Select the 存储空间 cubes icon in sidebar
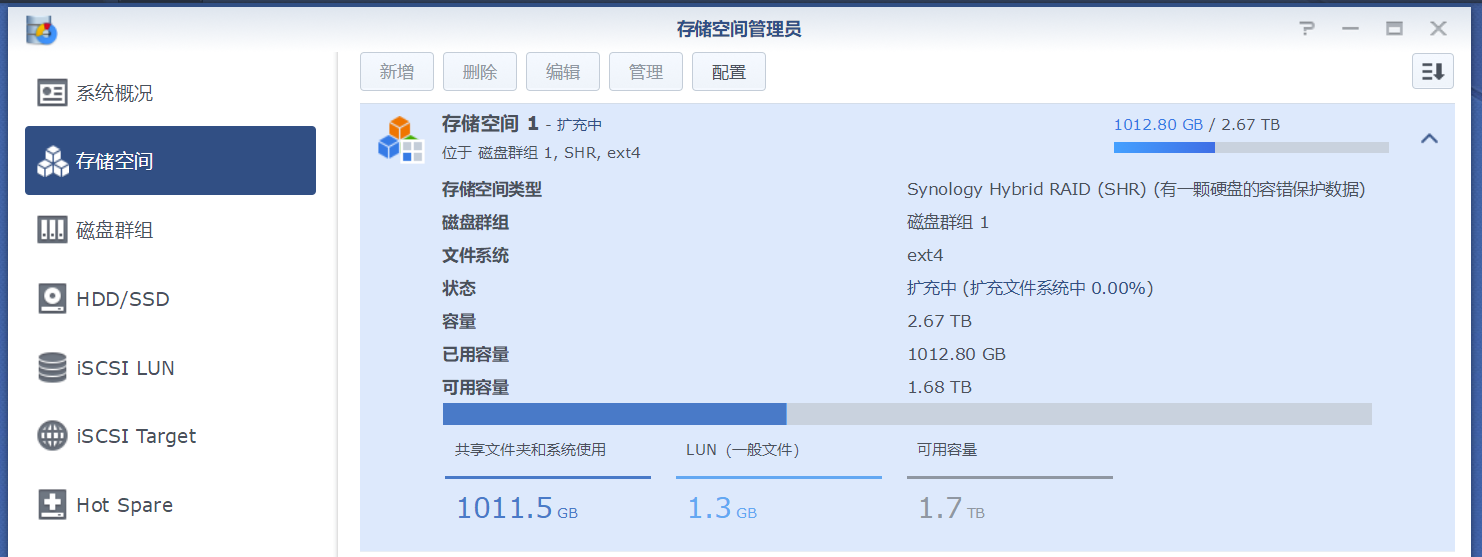Viewport: 1482px width, 557px height. (x=52, y=161)
